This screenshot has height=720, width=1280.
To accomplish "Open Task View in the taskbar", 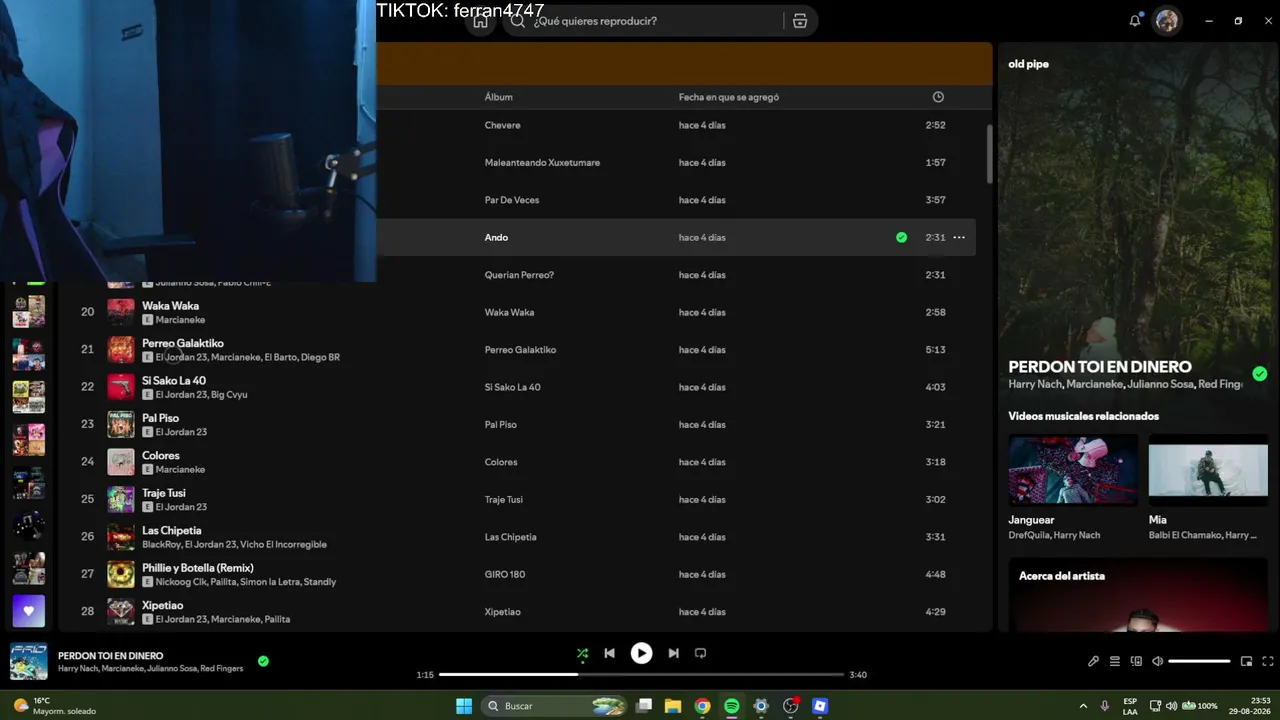I will (x=644, y=706).
